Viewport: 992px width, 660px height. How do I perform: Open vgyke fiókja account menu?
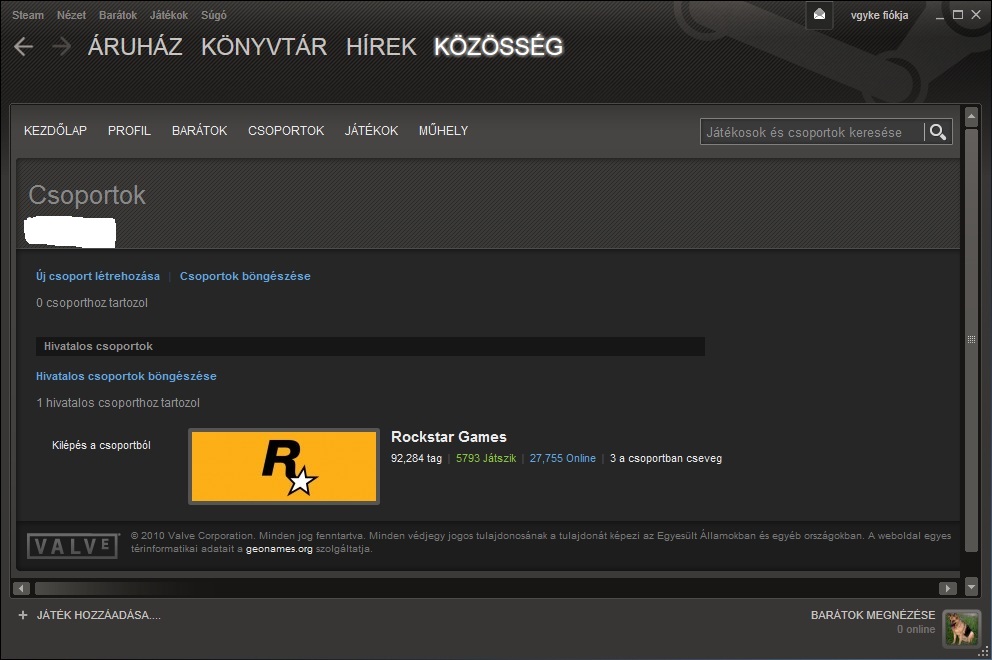879,15
